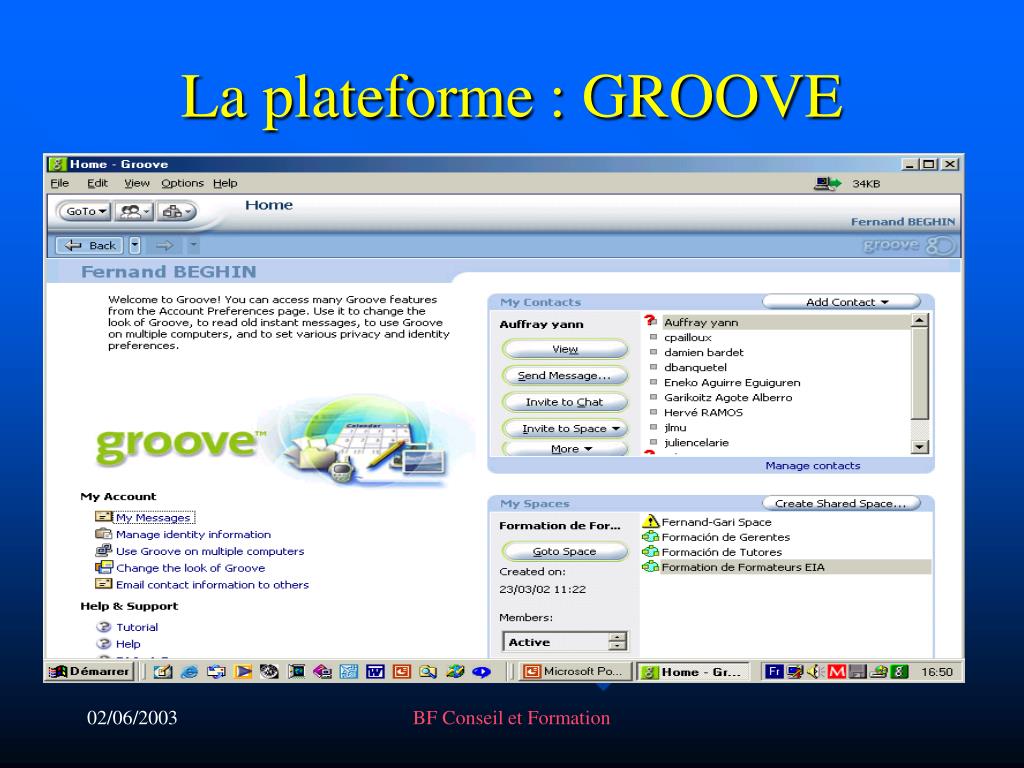Go Back using the Back button
Image resolution: width=1024 pixels, height=768 pixels.
tap(91, 246)
